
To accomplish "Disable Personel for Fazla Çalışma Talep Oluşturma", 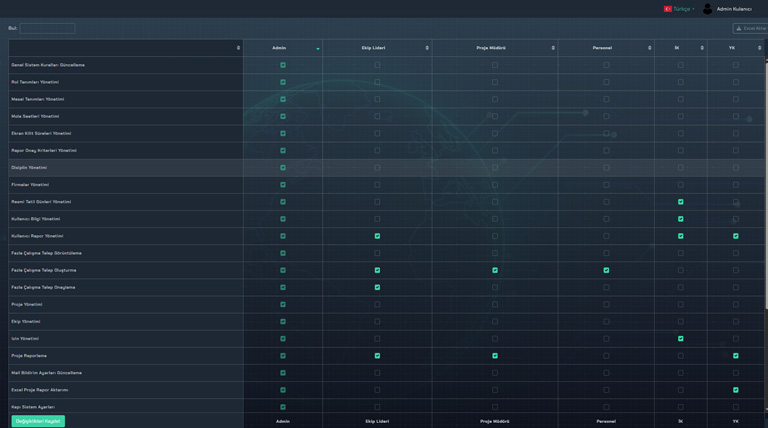I will 606,270.
